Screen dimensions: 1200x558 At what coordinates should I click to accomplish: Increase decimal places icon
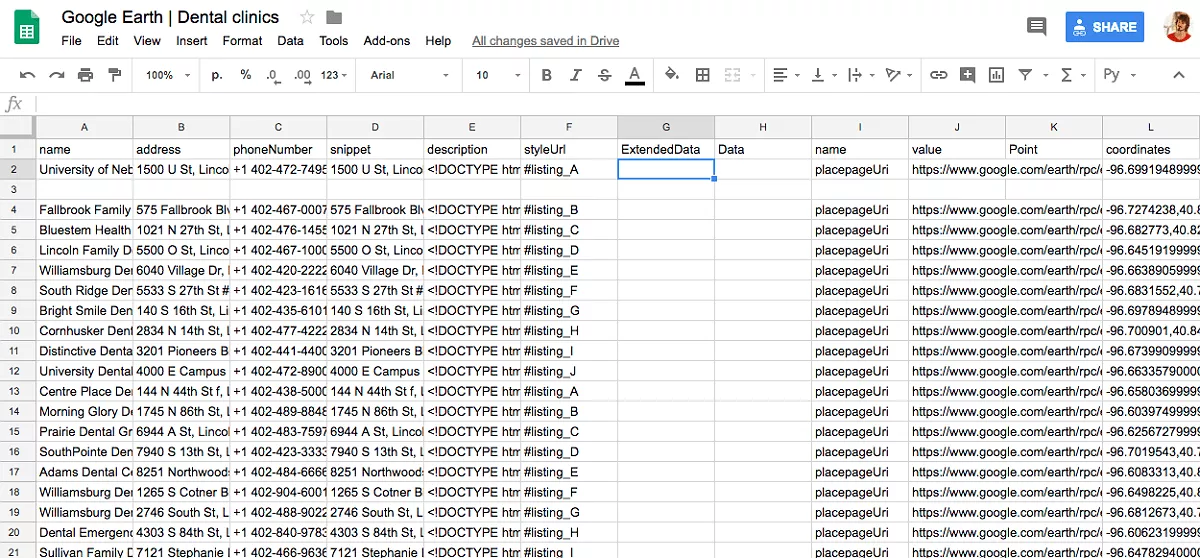[x=302, y=75]
